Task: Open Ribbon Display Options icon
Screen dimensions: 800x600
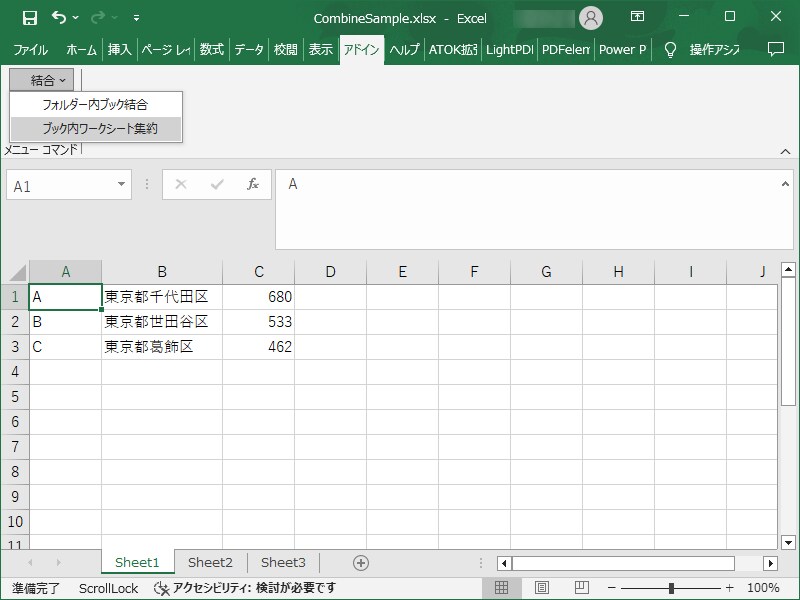Action: click(637, 17)
